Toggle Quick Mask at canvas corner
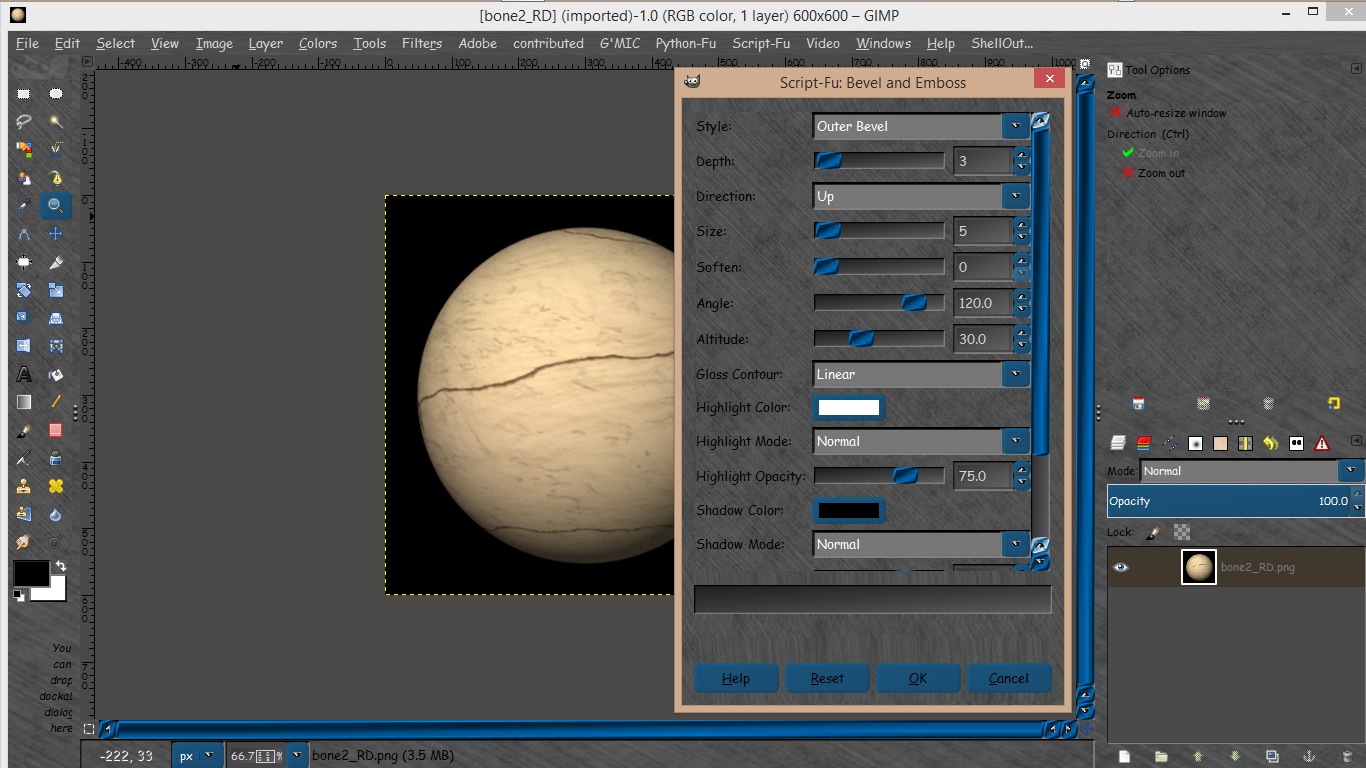 point(89,729)
